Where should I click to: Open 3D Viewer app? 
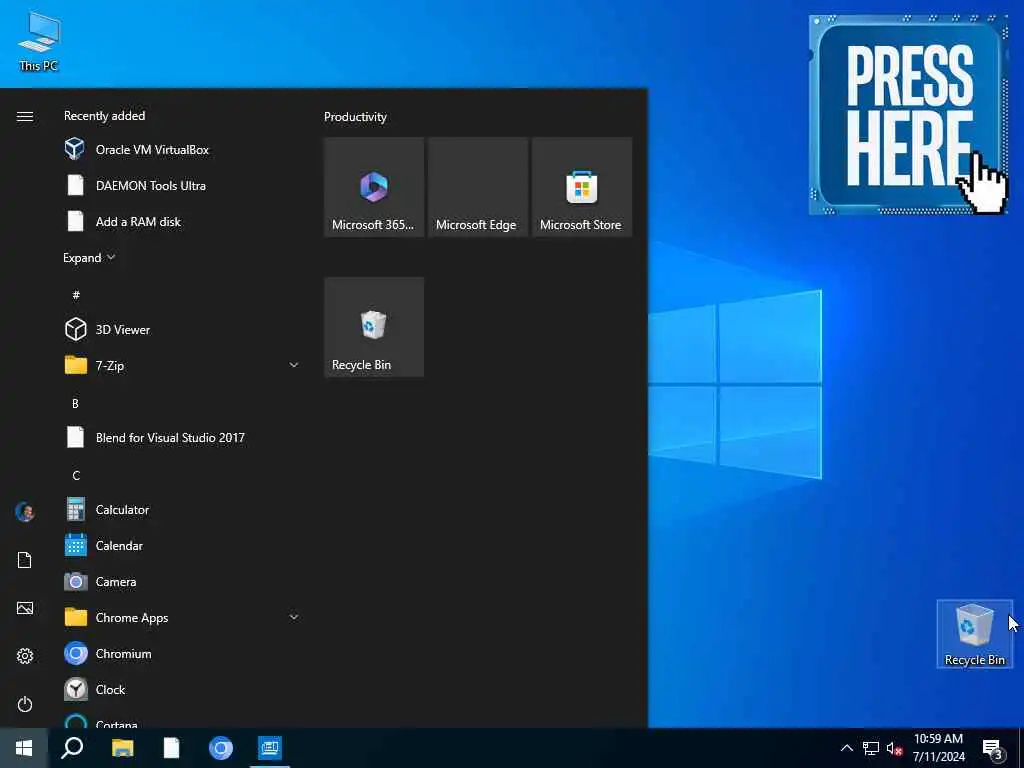(x=183, y=330)
